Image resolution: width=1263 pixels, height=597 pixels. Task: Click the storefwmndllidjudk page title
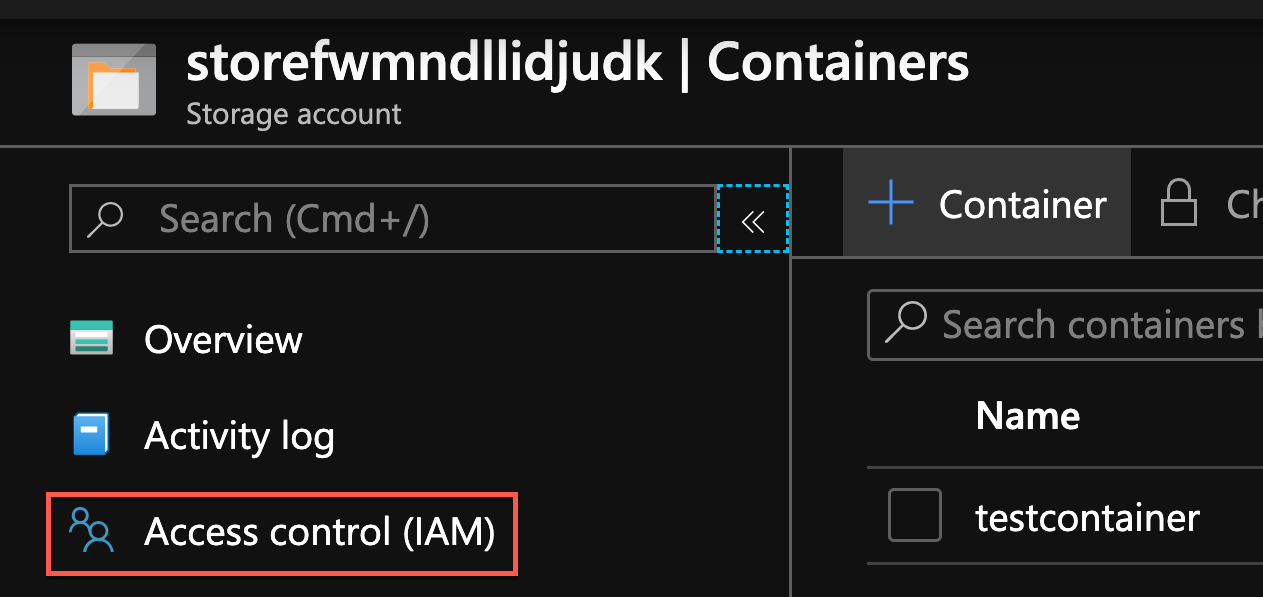pyautogui.click(x=424, y=63)
